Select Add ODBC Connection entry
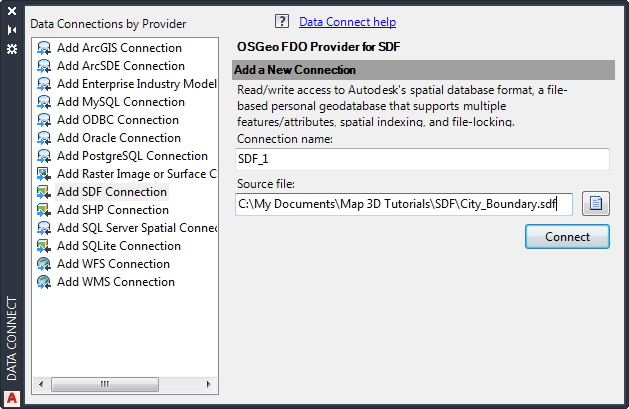 pyautogui.click(x=117, y=120)
